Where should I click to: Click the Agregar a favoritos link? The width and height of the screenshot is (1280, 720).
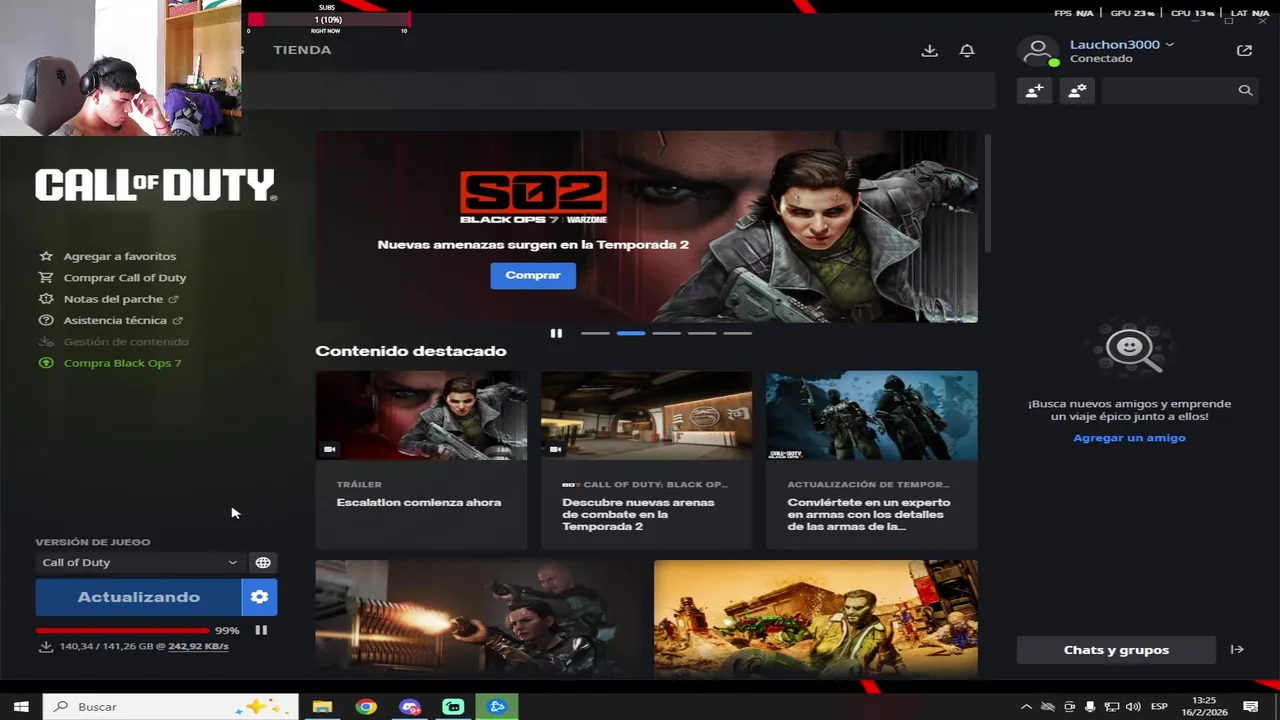(x=120, y=256)
